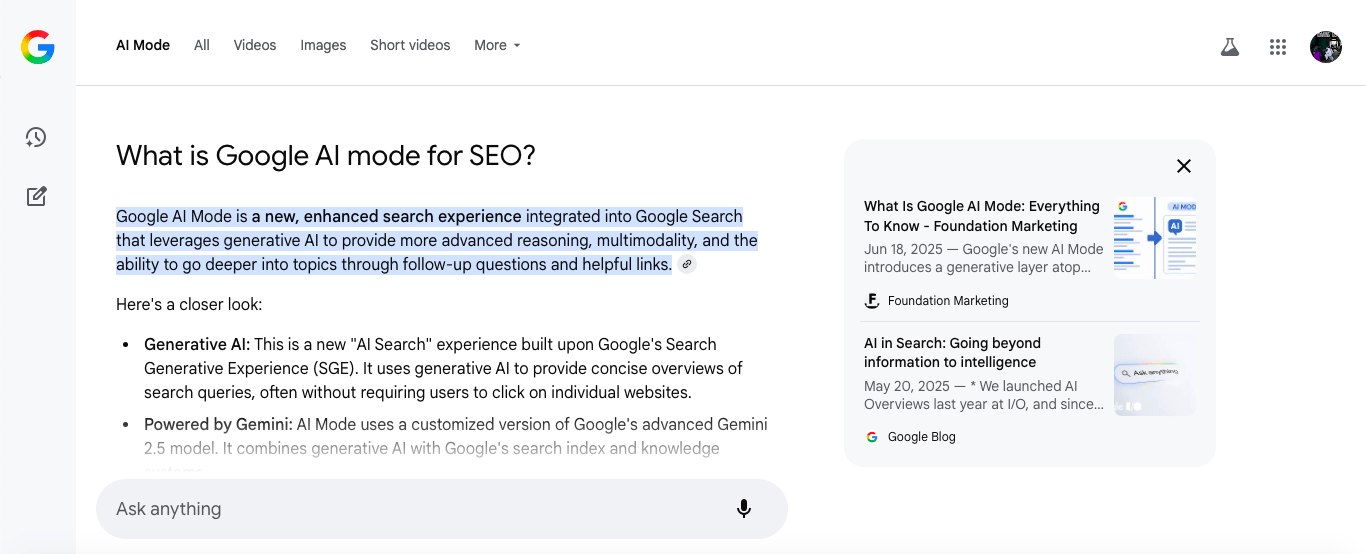This screenshot has width=1366, height=554.
Task: Focus the Ask anything input field
Action: (x=442, y=509)
